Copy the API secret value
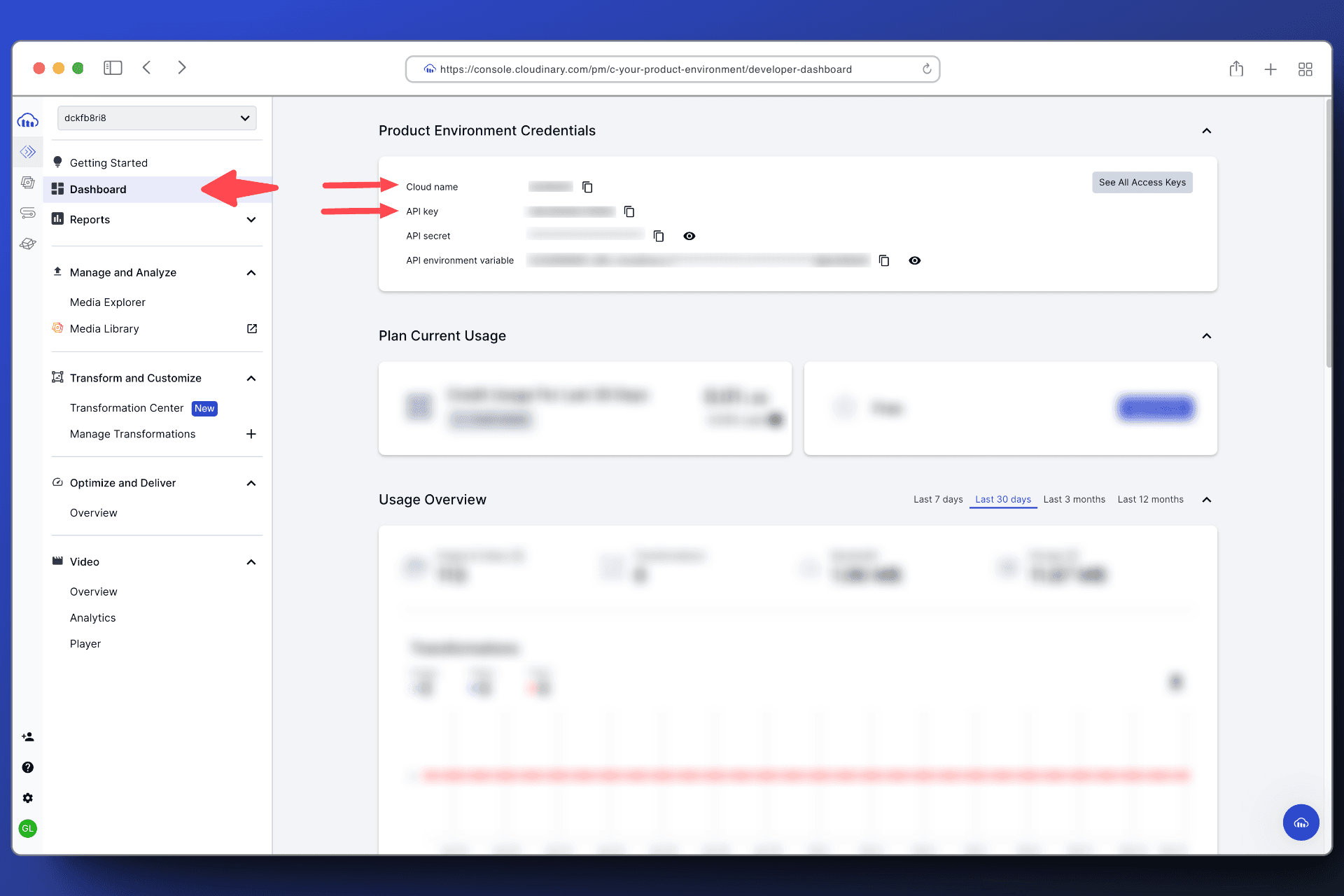This screenshot has width=1344, height=896. [x=659, y=236]
